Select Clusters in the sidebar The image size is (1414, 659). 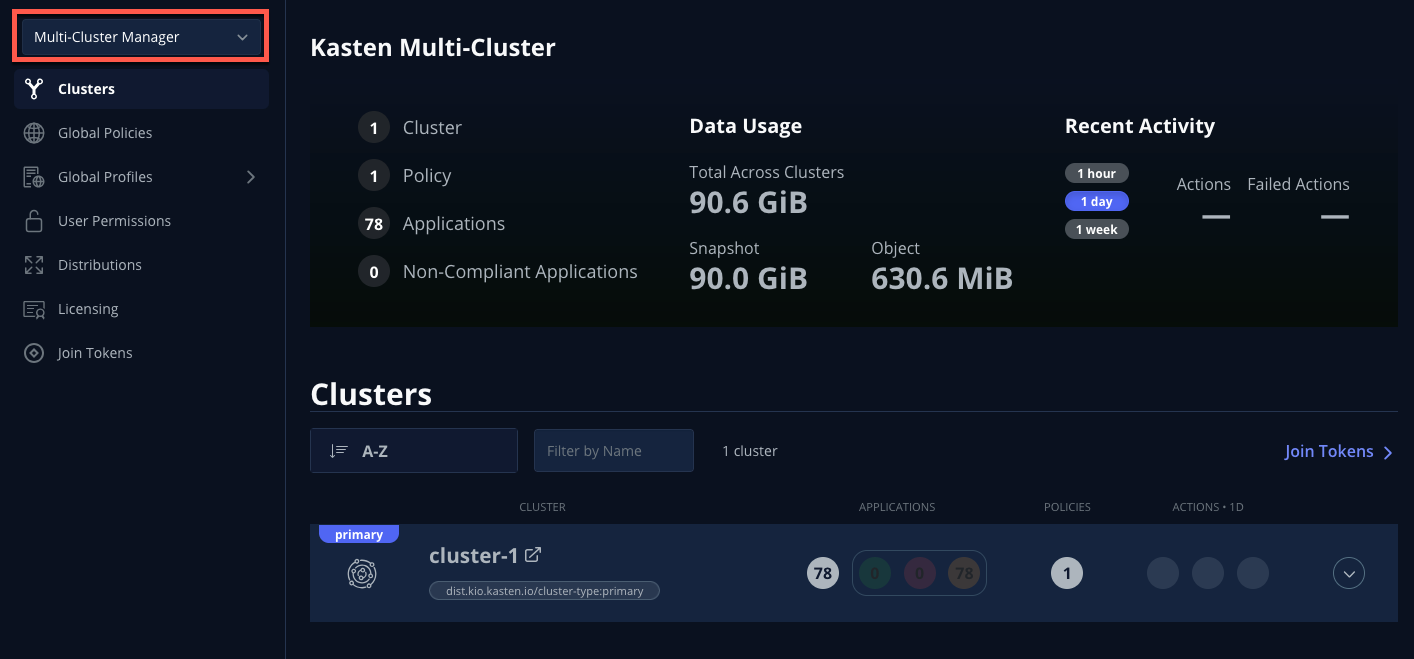click(x=141, y=89)
